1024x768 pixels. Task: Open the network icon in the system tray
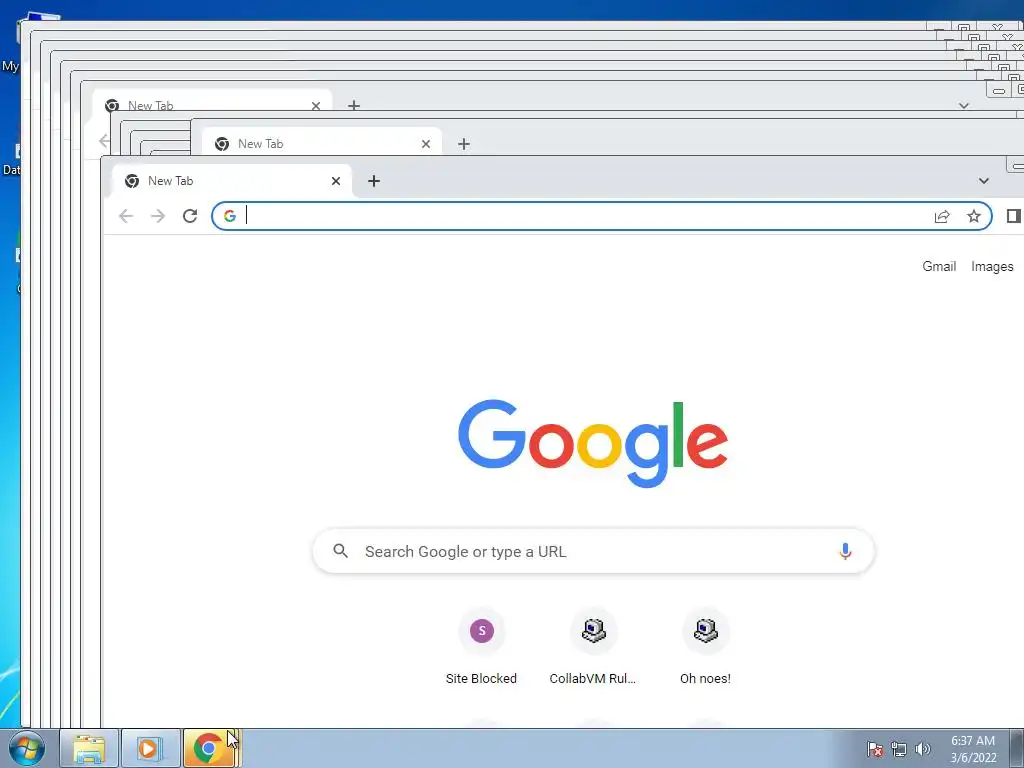[899, 749]
